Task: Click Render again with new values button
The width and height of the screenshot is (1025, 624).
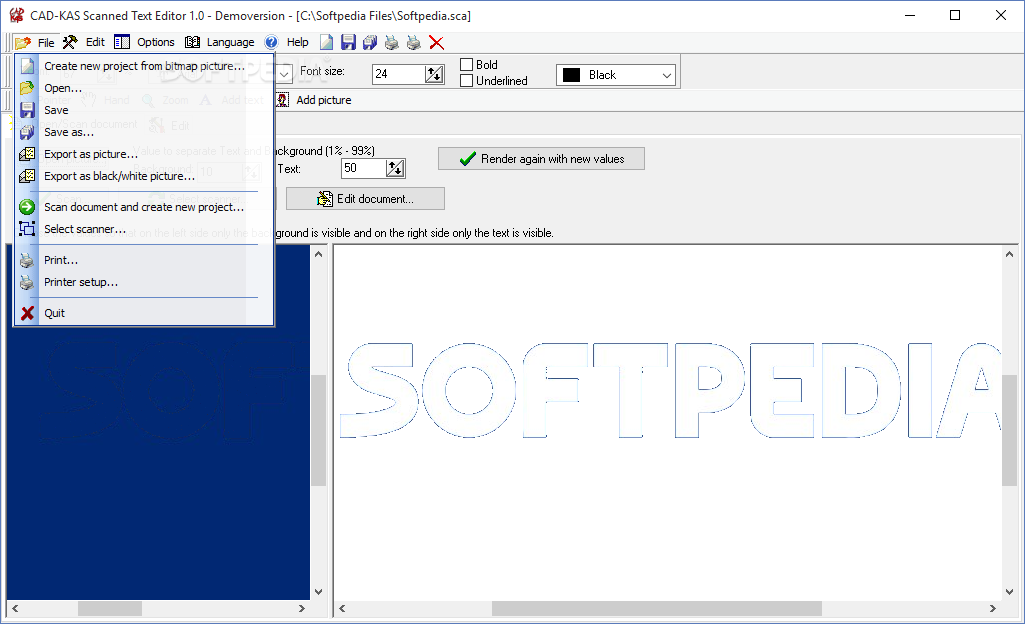Action: [541, 159]
